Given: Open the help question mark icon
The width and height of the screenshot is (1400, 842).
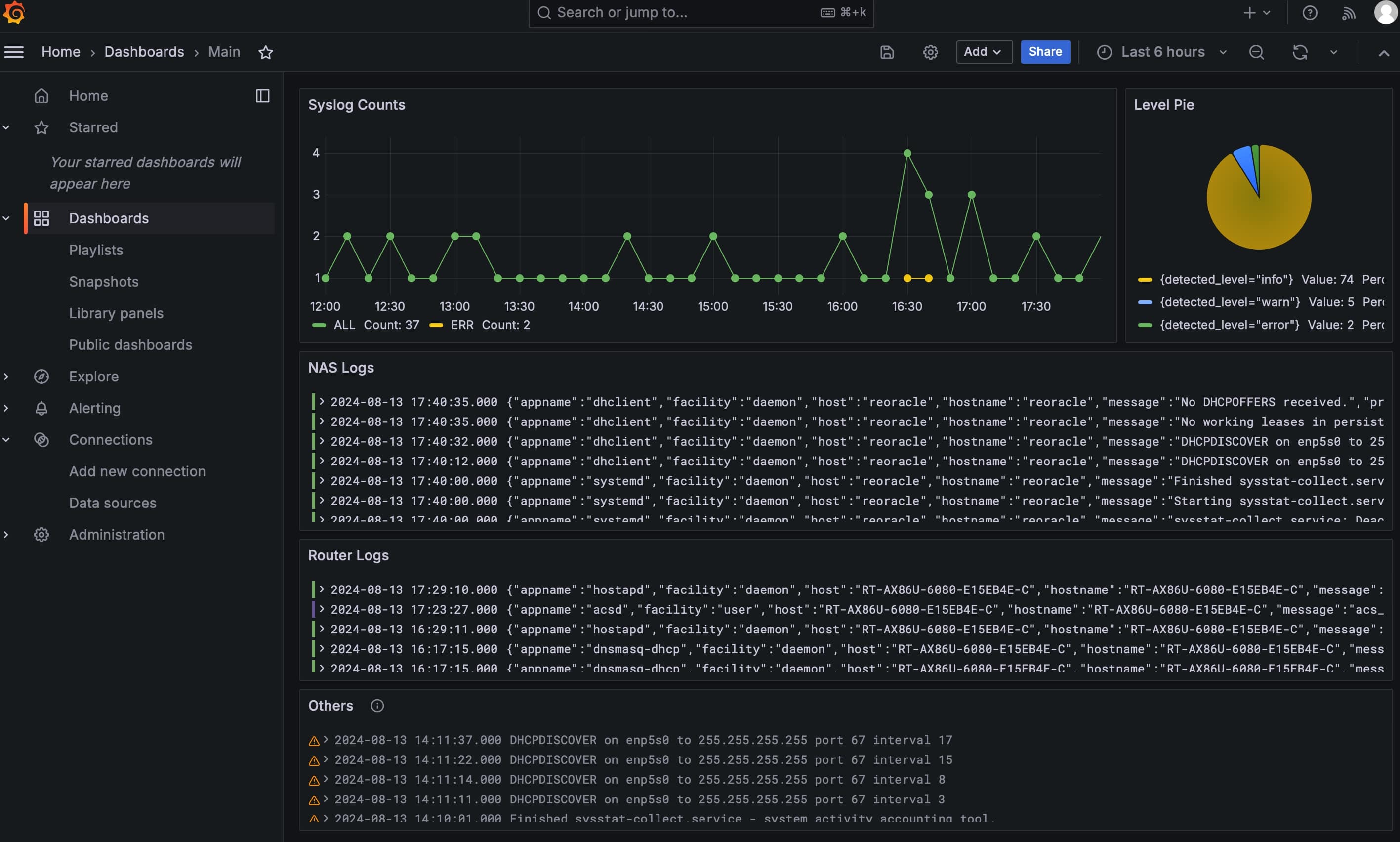Looking at the screenshot, I should (1310, 12).
